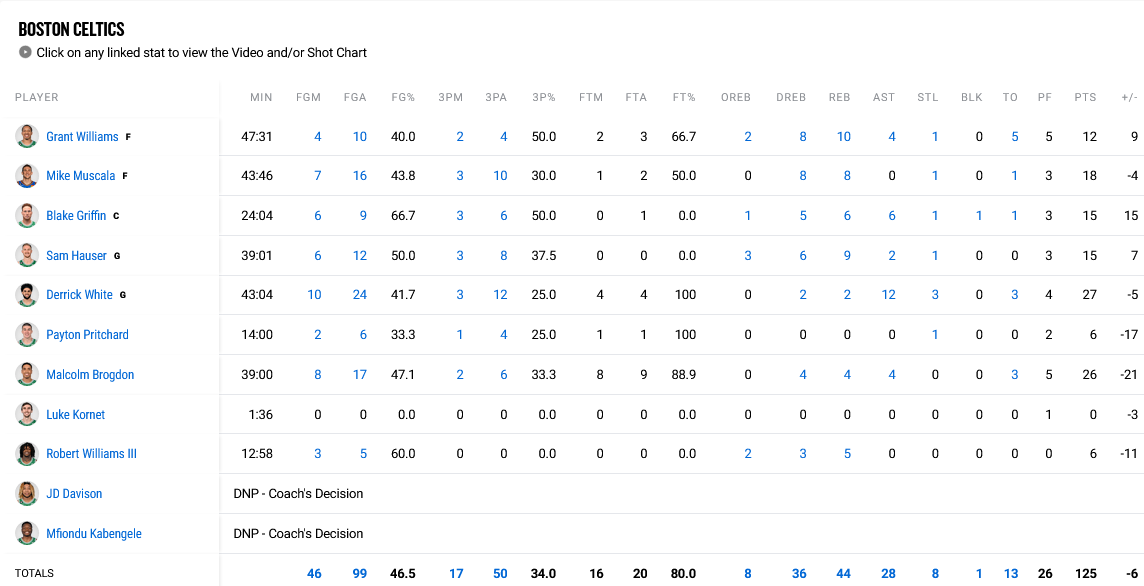The width and height of the screenshot is (1144, 586).
Task: Click Luke Kornet's player headshot
Action: click(x=26, y=414)
